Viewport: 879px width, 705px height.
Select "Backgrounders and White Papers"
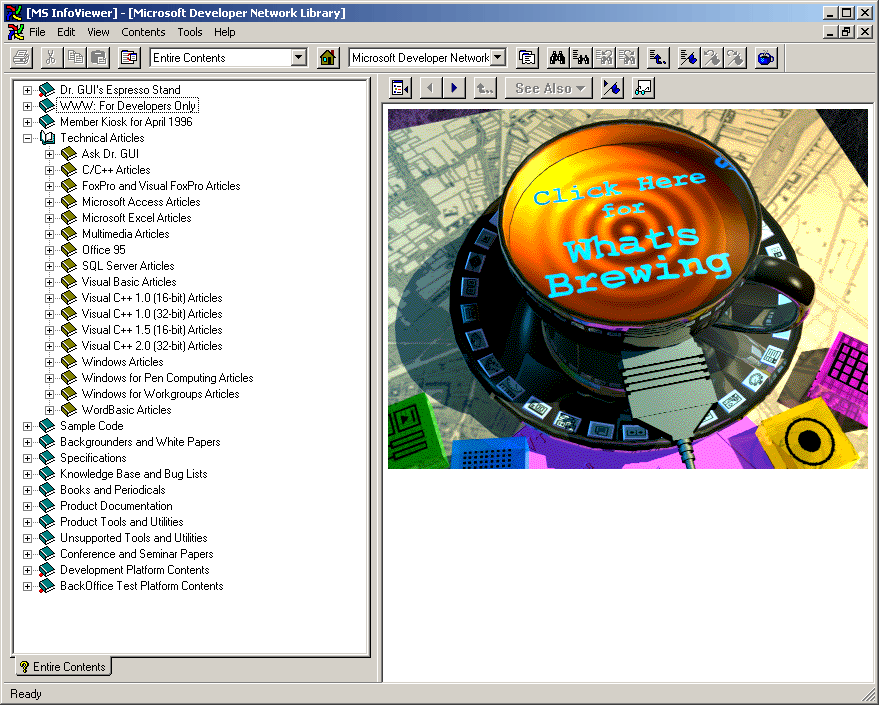(x=140, y=442)
